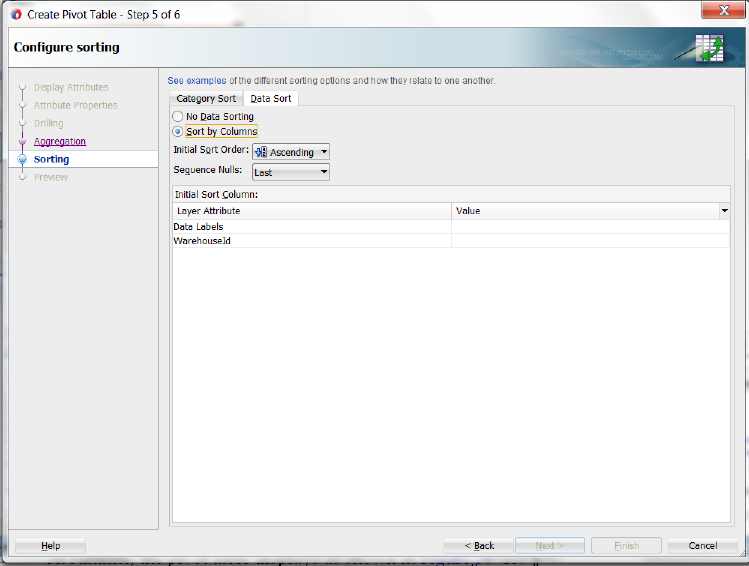
Task: Click the Display Attributes step
Action: point(71,87)
